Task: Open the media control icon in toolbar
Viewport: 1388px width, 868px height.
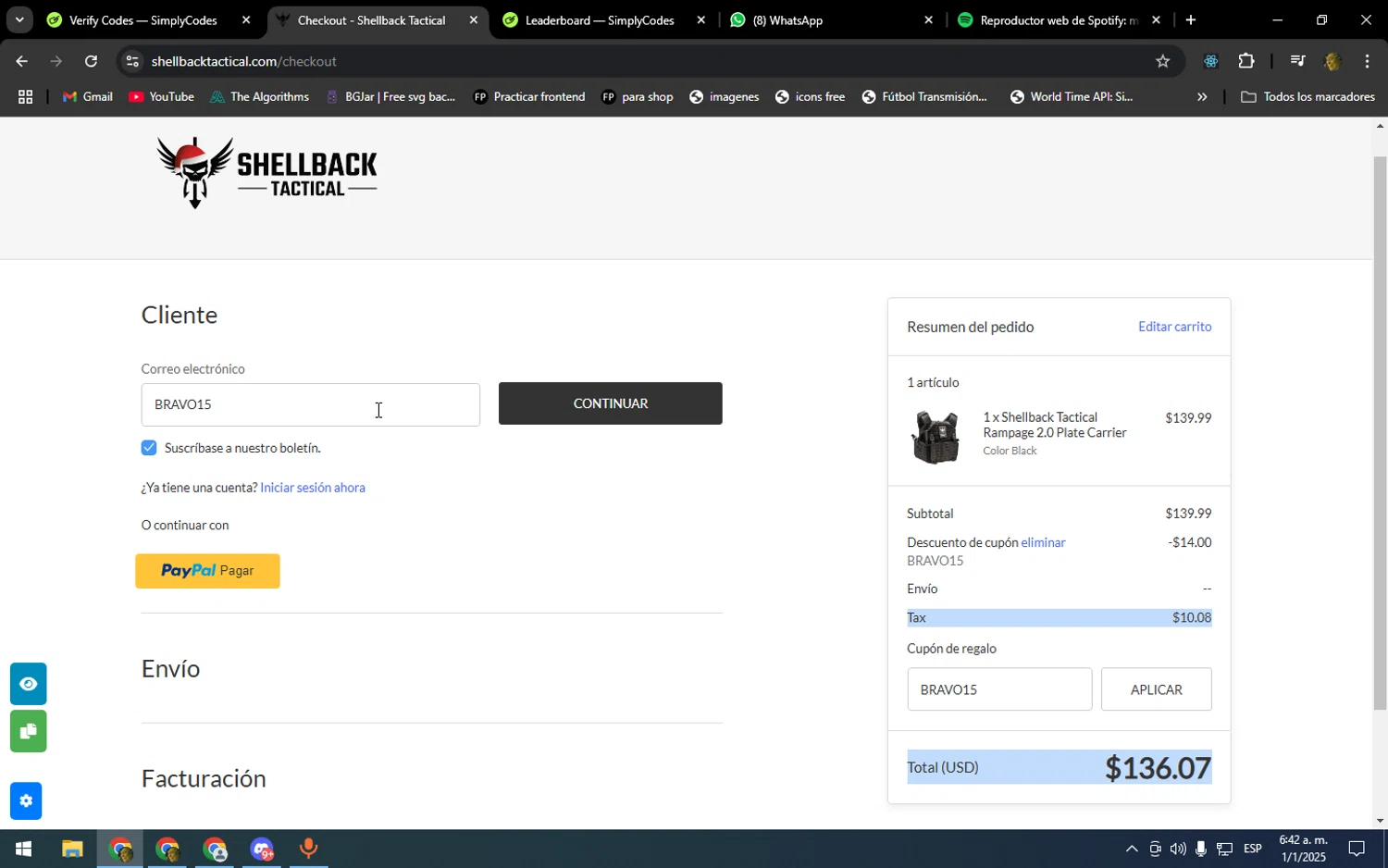Action: tap(1297, 61)
